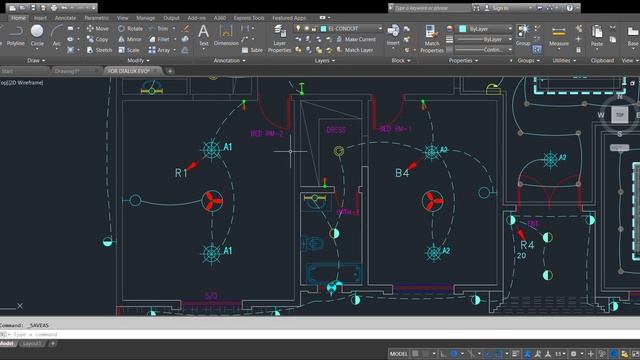Expand the Layers panel
Viewport: 640px width, 360px height.
coord(324,60)
